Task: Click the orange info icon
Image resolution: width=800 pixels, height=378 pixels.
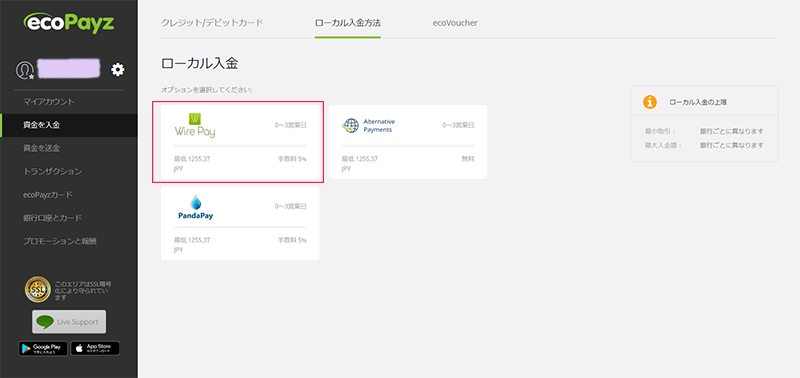Action: [x=649, y=102]
